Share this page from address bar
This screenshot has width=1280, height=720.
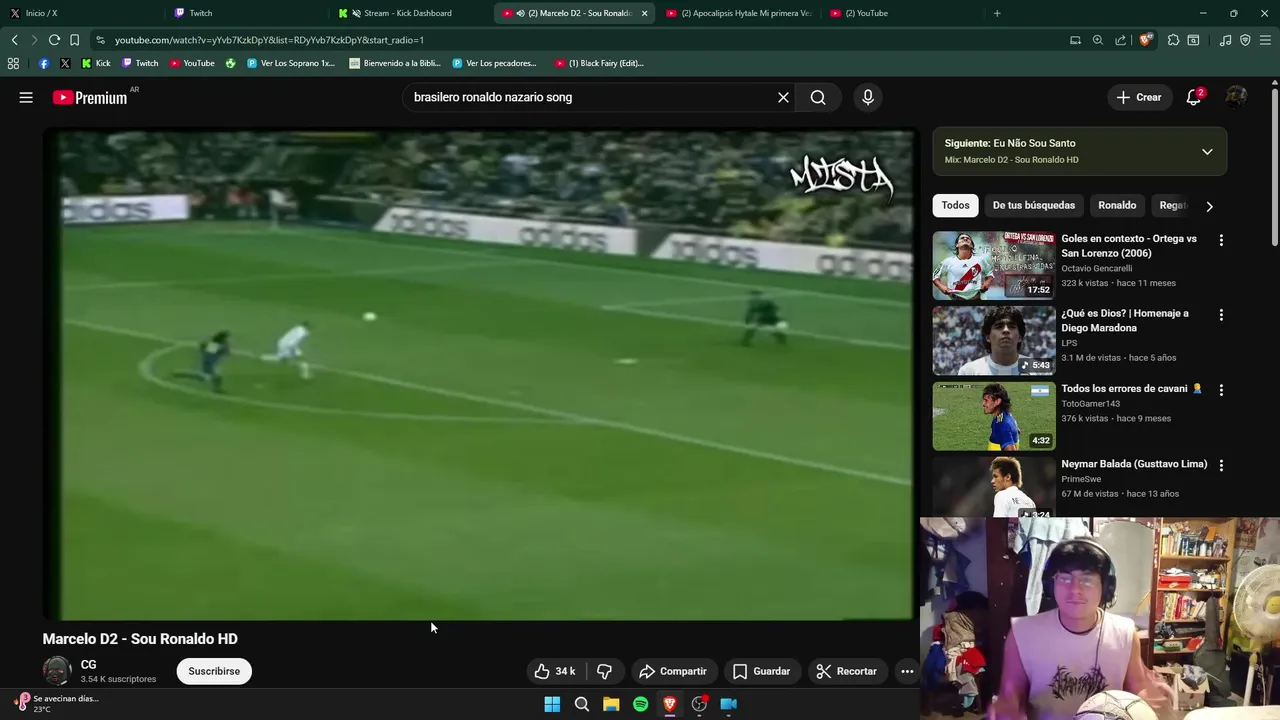[x=1121, y=40]
